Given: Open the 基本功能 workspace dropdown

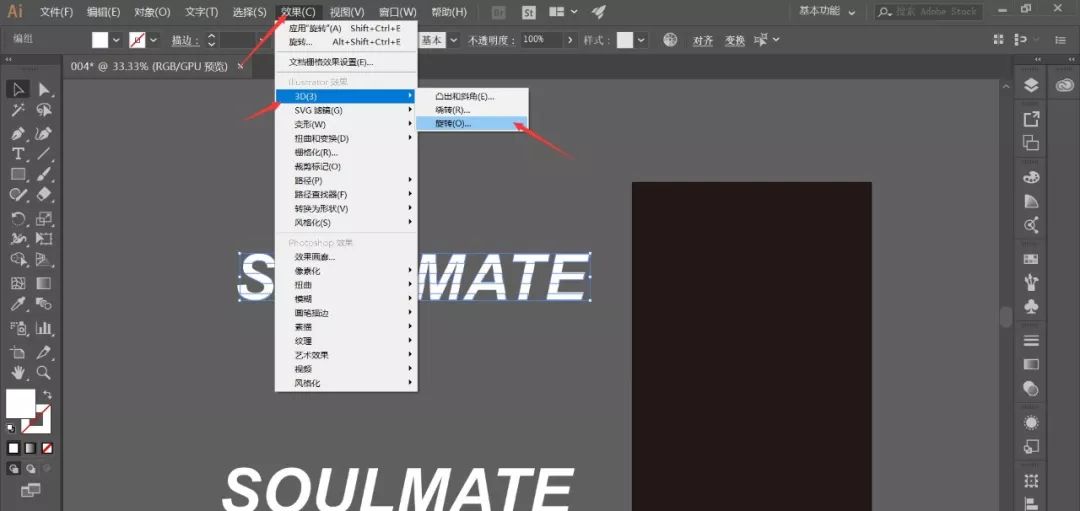Looking at the screenshot, I should [x=827, y=12].
